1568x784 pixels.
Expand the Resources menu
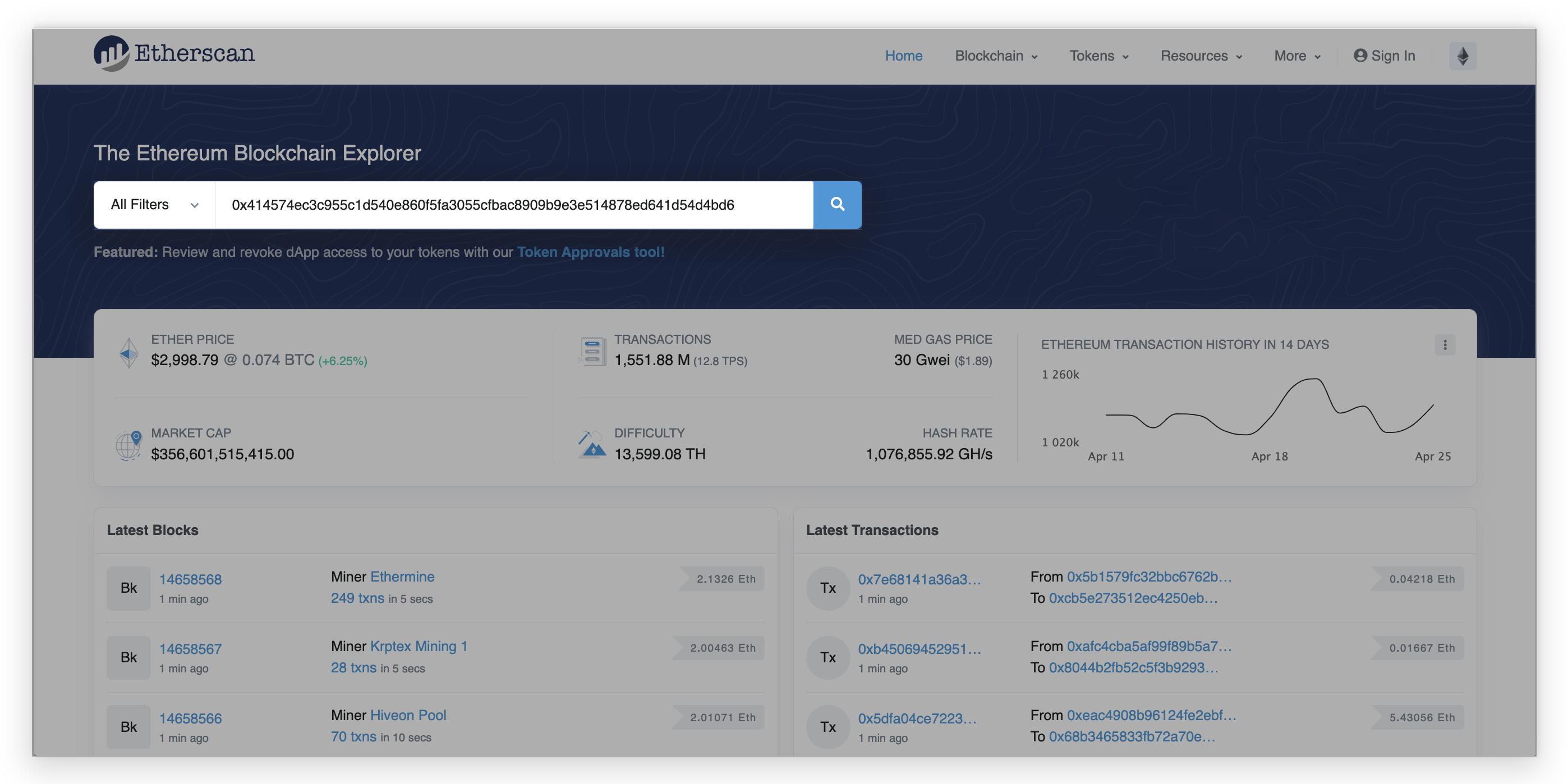[1201, 56]
